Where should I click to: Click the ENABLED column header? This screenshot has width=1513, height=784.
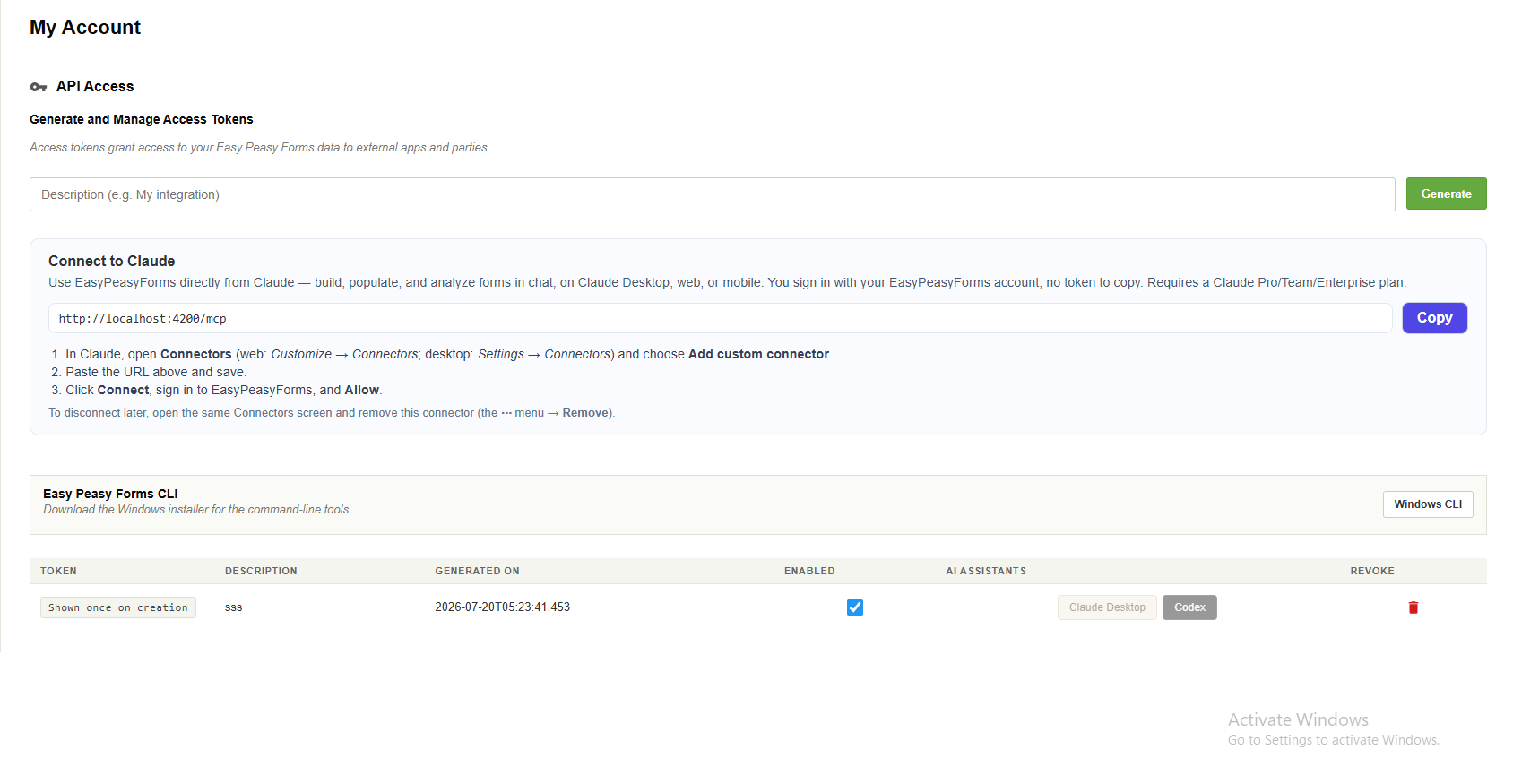(809, 571)
